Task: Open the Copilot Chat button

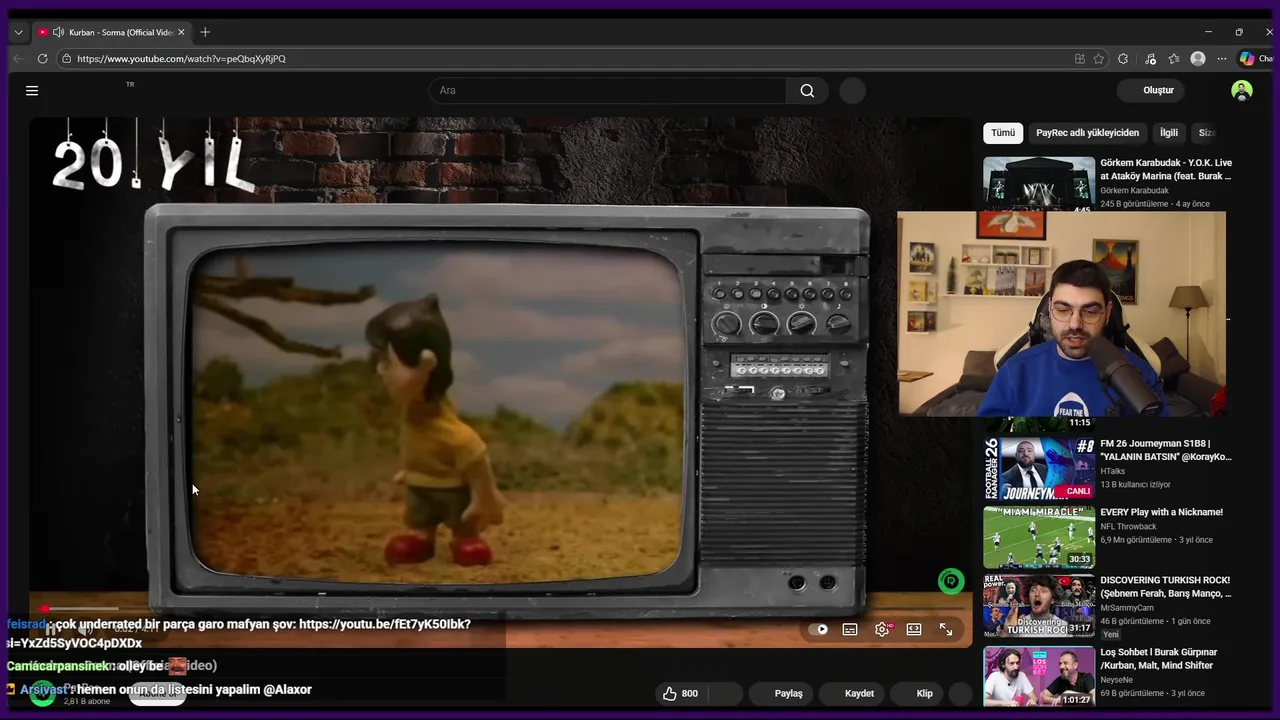Action: pyautogui.click(x=1257, y=59)
